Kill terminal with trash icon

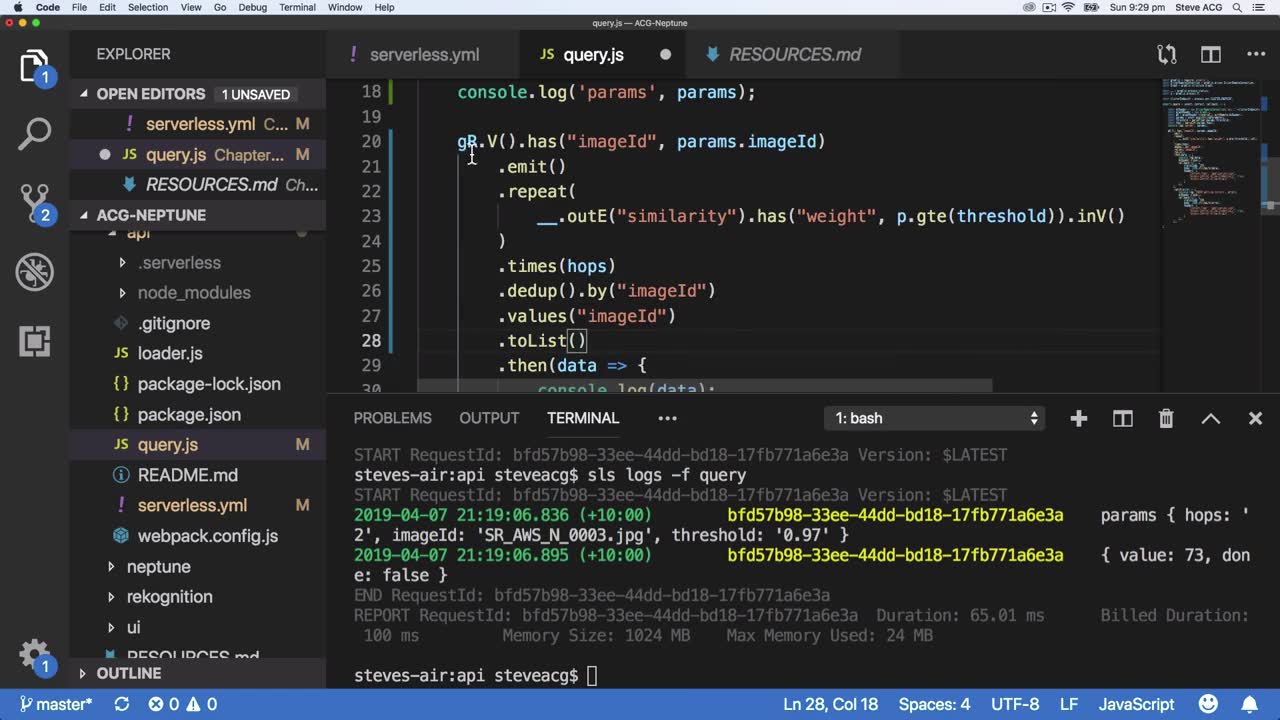point(1166,419)
